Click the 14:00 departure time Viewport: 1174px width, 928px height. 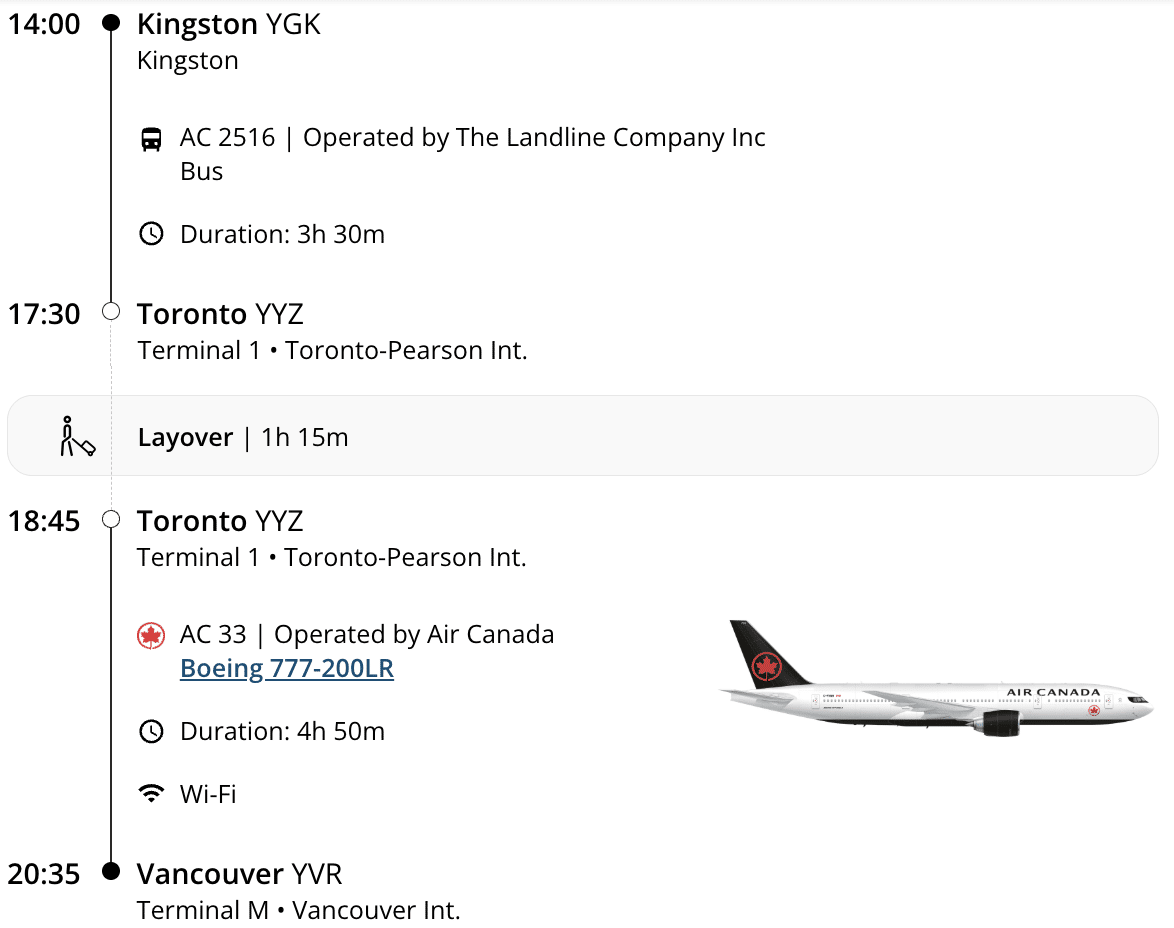pos(44,24)
